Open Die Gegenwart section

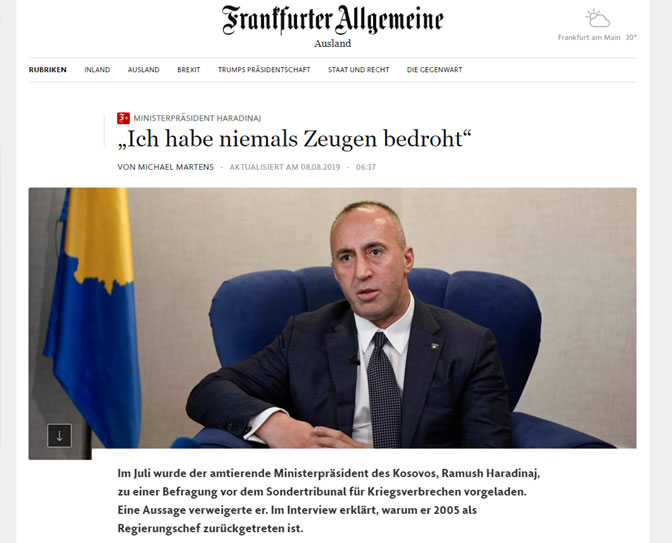coord(435,69)
